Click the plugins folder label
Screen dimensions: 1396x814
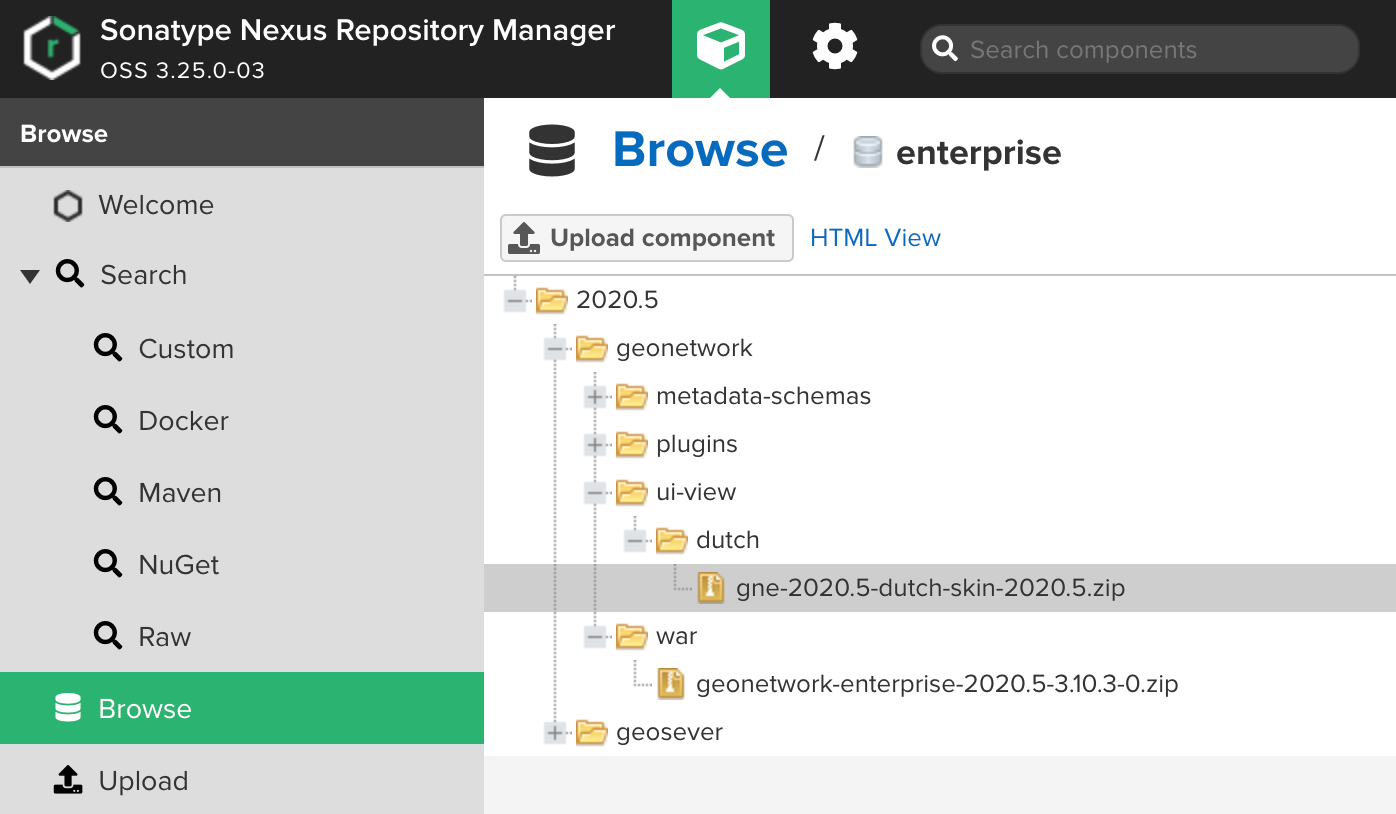(x=696, y=444)
